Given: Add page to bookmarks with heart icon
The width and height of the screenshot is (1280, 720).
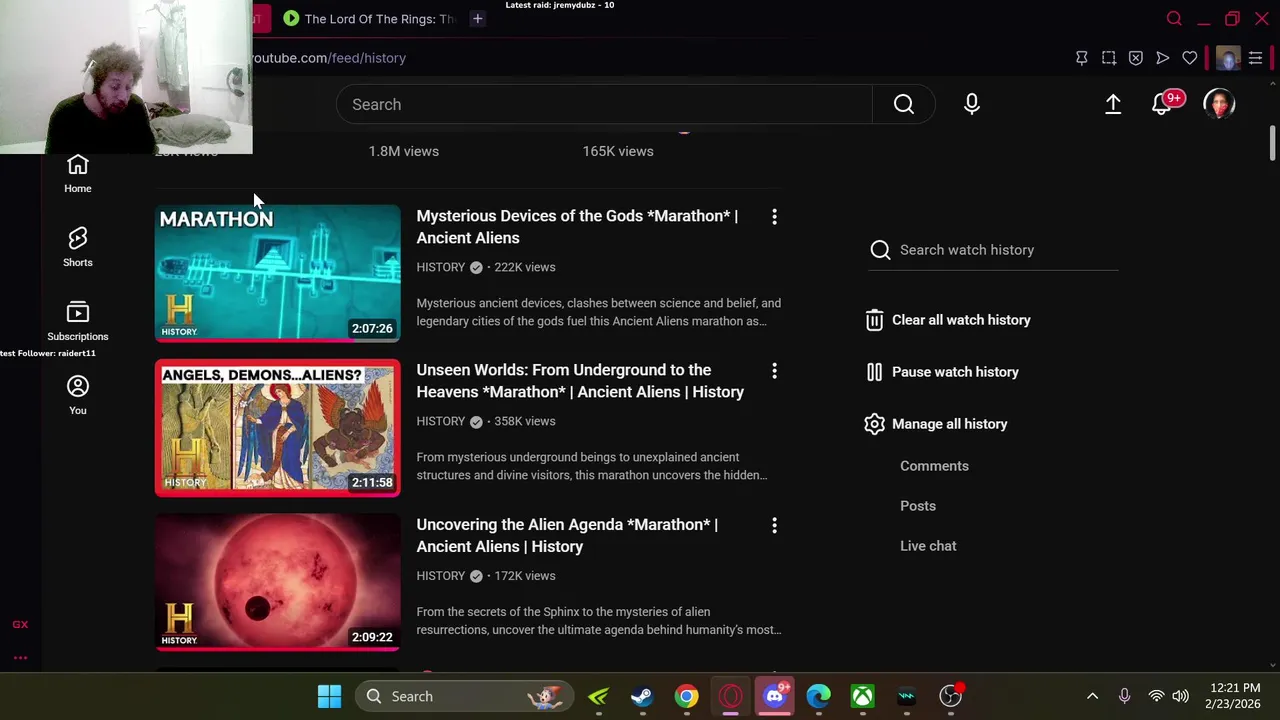Looking at the screenshot, I should click(x=1190, y=58).
